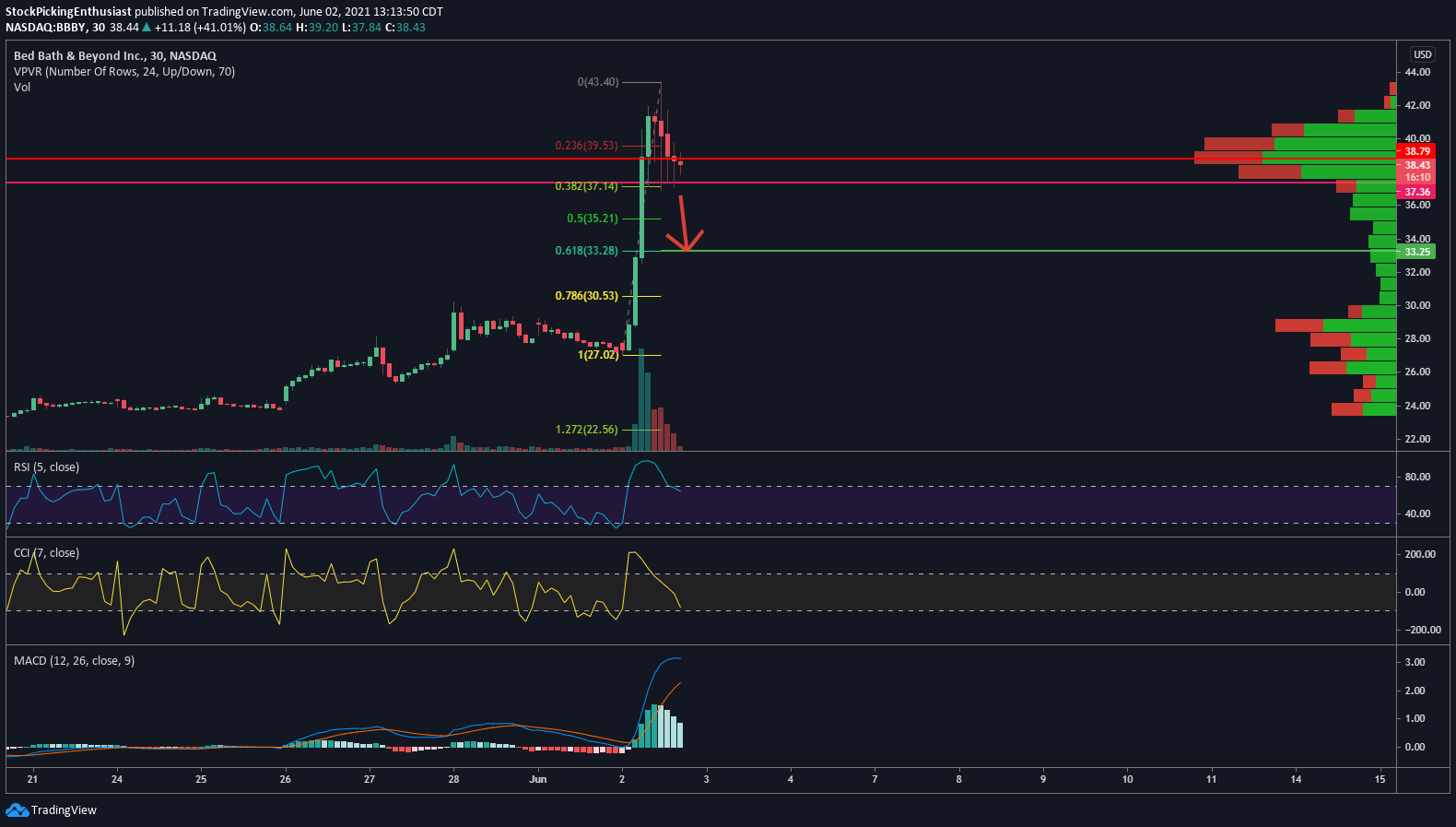Click the CCI (7, close) pane label

point(46,553)
